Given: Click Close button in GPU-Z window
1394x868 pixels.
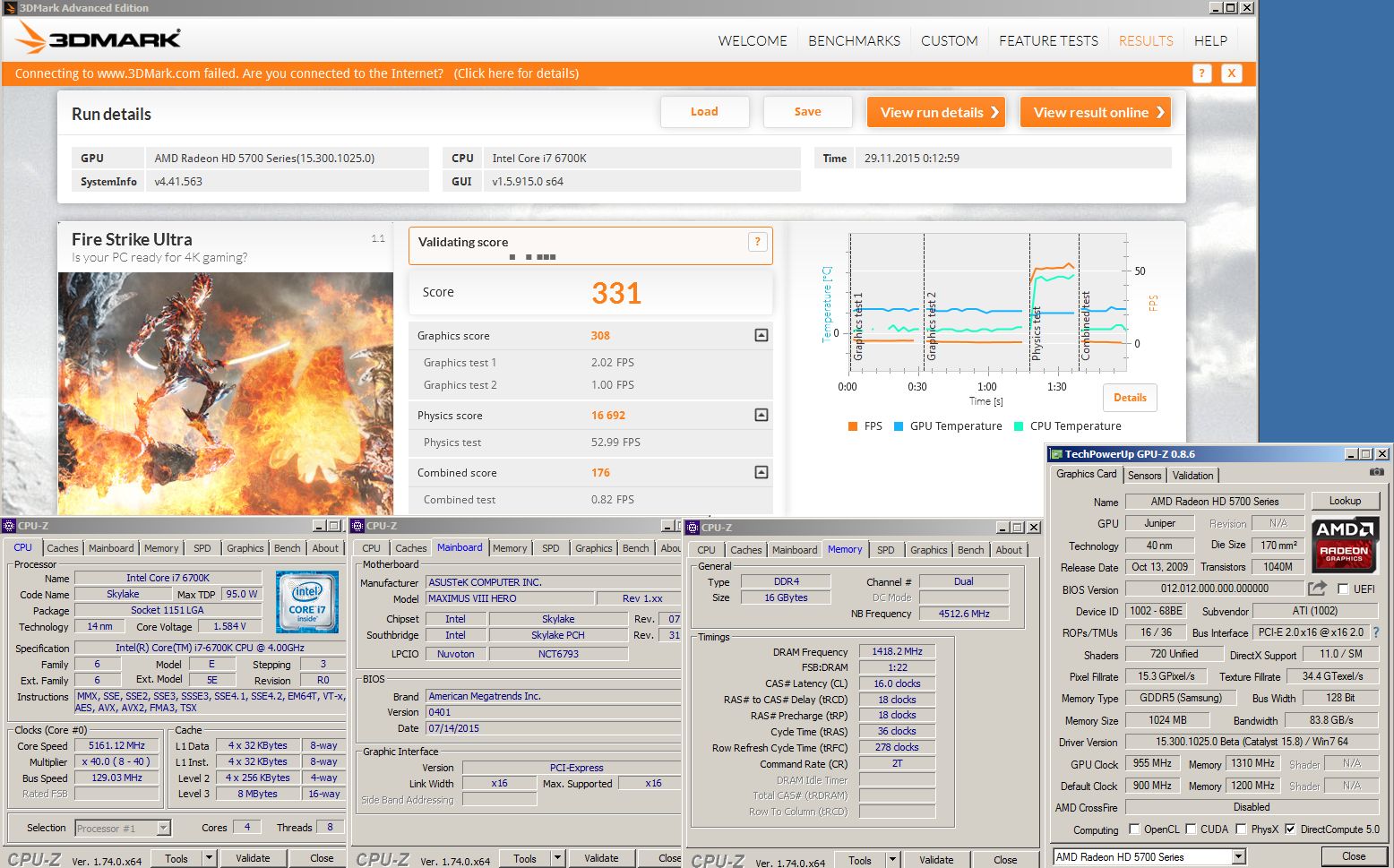Looking at the screenshot, I should 1354,856.
